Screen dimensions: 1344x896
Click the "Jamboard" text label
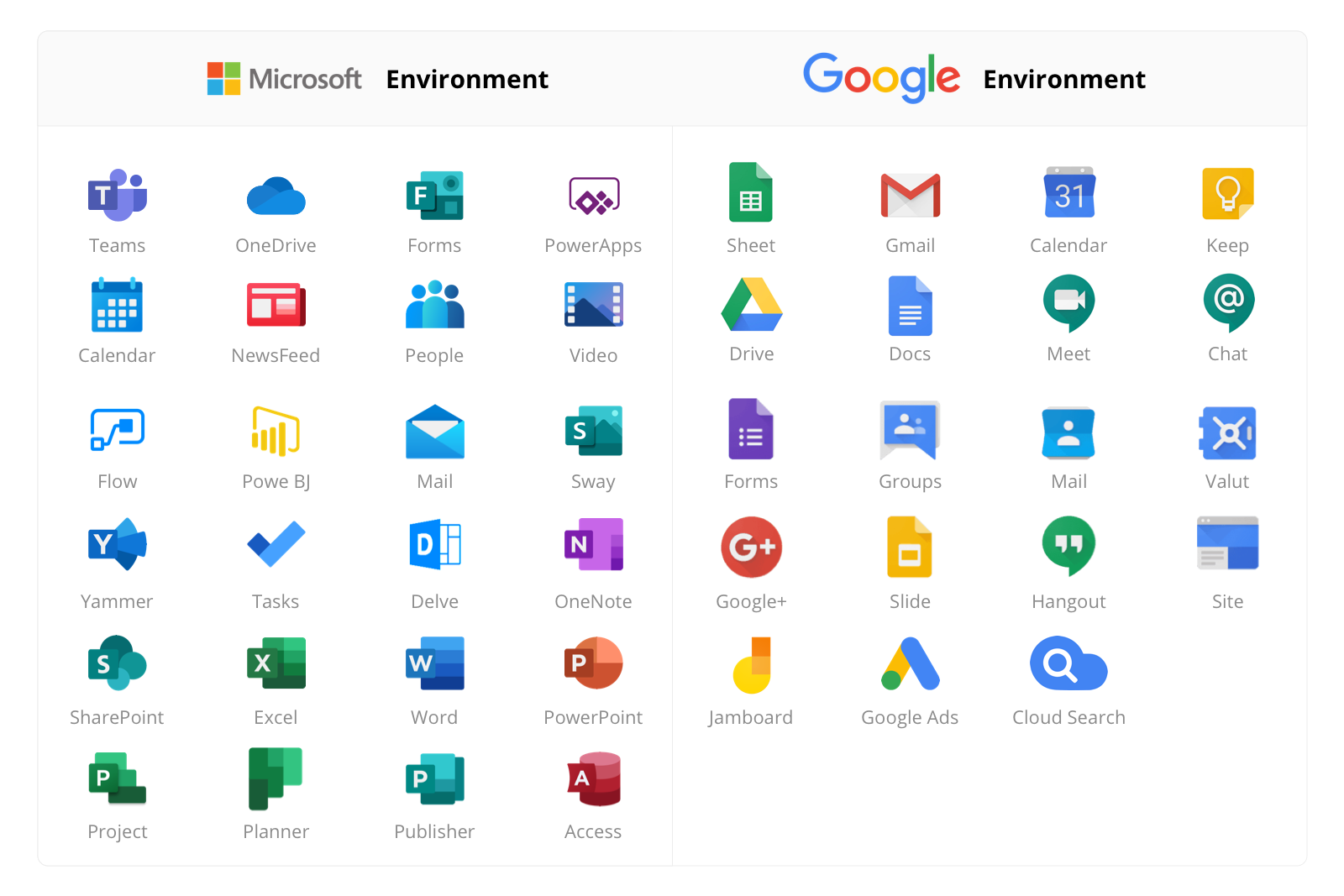pyautogui.click(x=751, y=717)
